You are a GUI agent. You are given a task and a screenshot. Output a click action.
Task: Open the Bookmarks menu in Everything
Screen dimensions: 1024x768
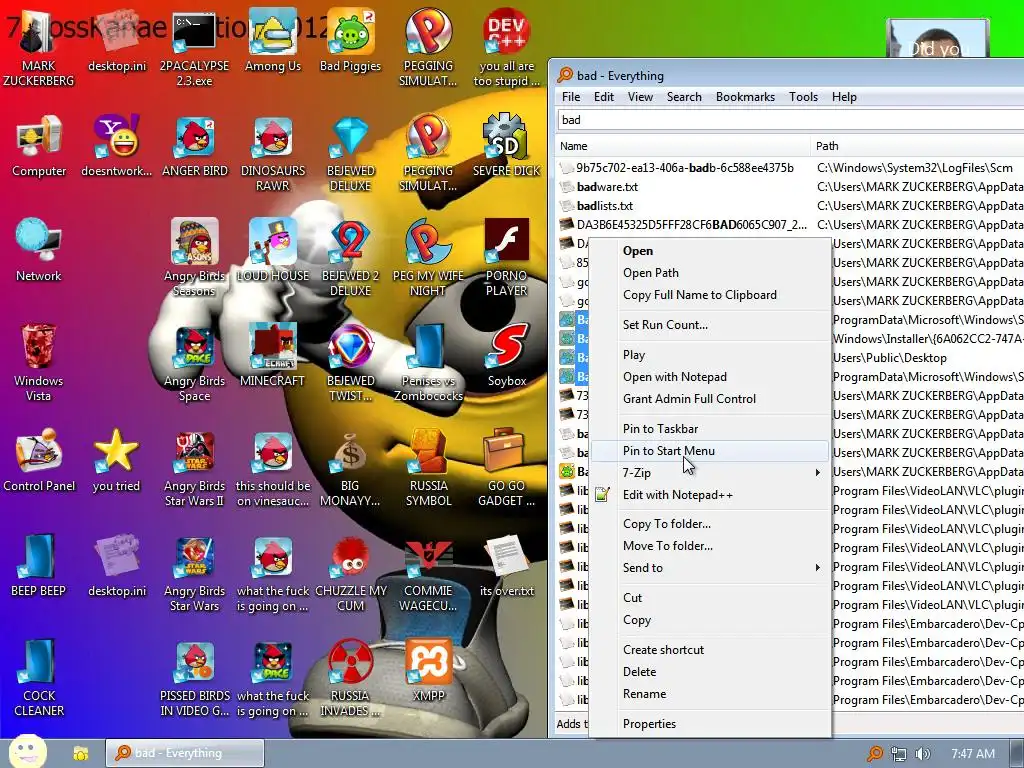point(745,97)
